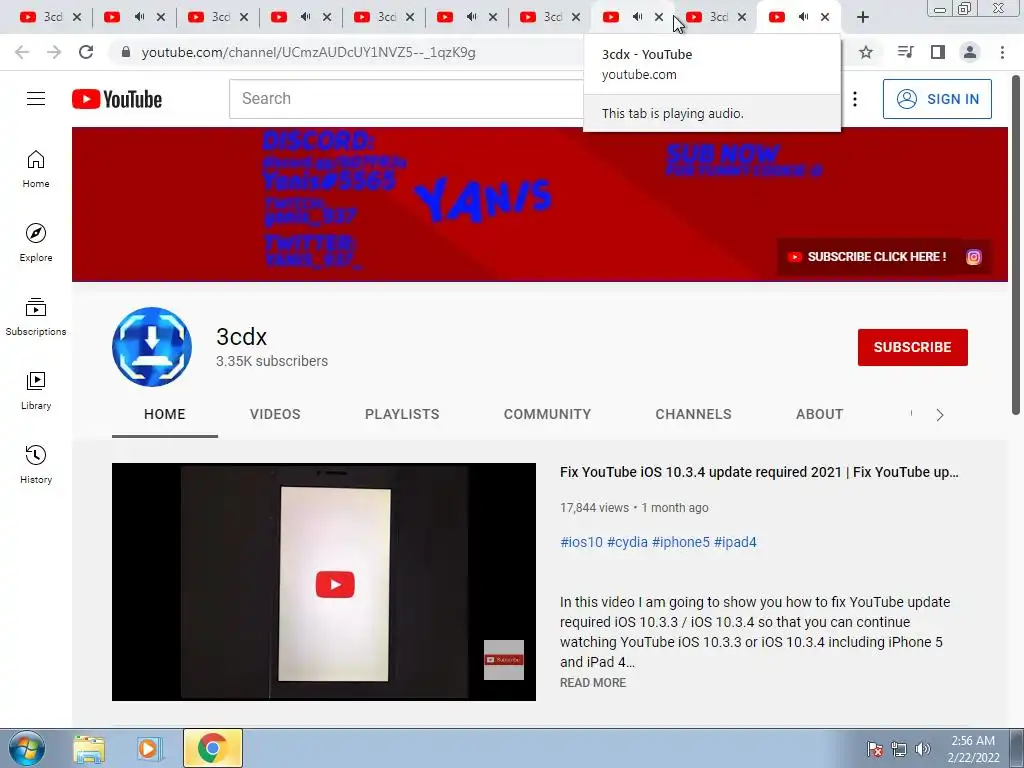
Task: Bookmark this page with the star icon
Action: (x=866, y=52)
